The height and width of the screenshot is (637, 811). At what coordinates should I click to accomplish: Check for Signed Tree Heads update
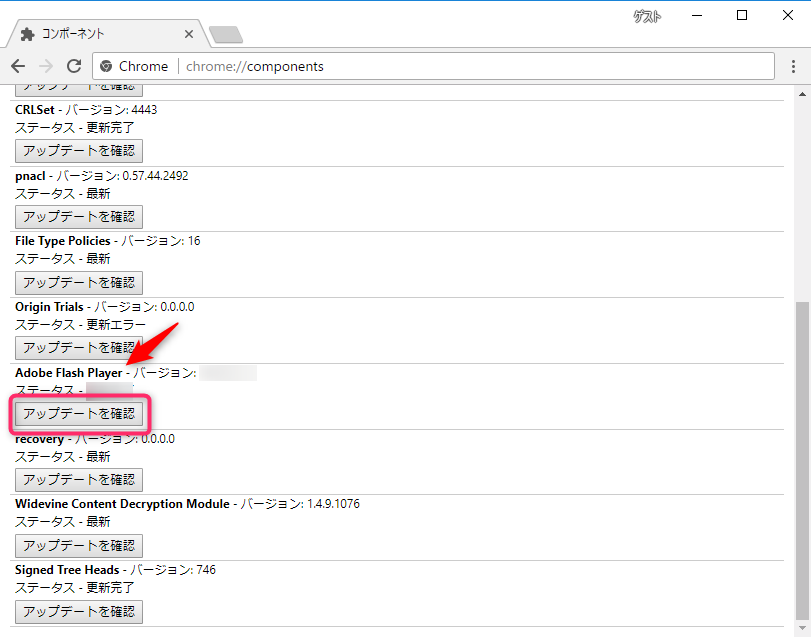coord(79,611)
